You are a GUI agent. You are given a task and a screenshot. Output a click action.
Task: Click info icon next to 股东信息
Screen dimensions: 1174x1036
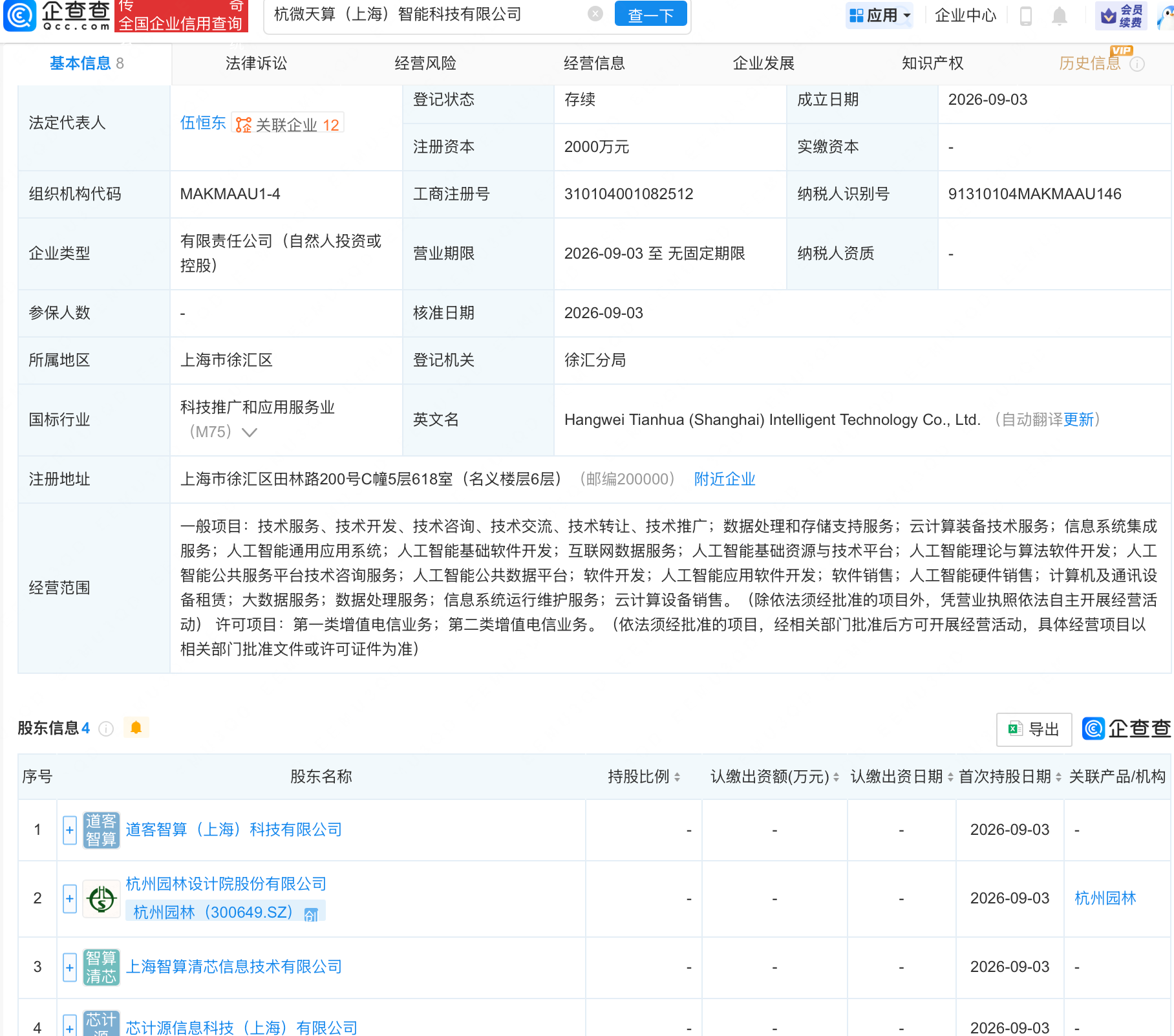pyautogui.click(x=106, y=729)
